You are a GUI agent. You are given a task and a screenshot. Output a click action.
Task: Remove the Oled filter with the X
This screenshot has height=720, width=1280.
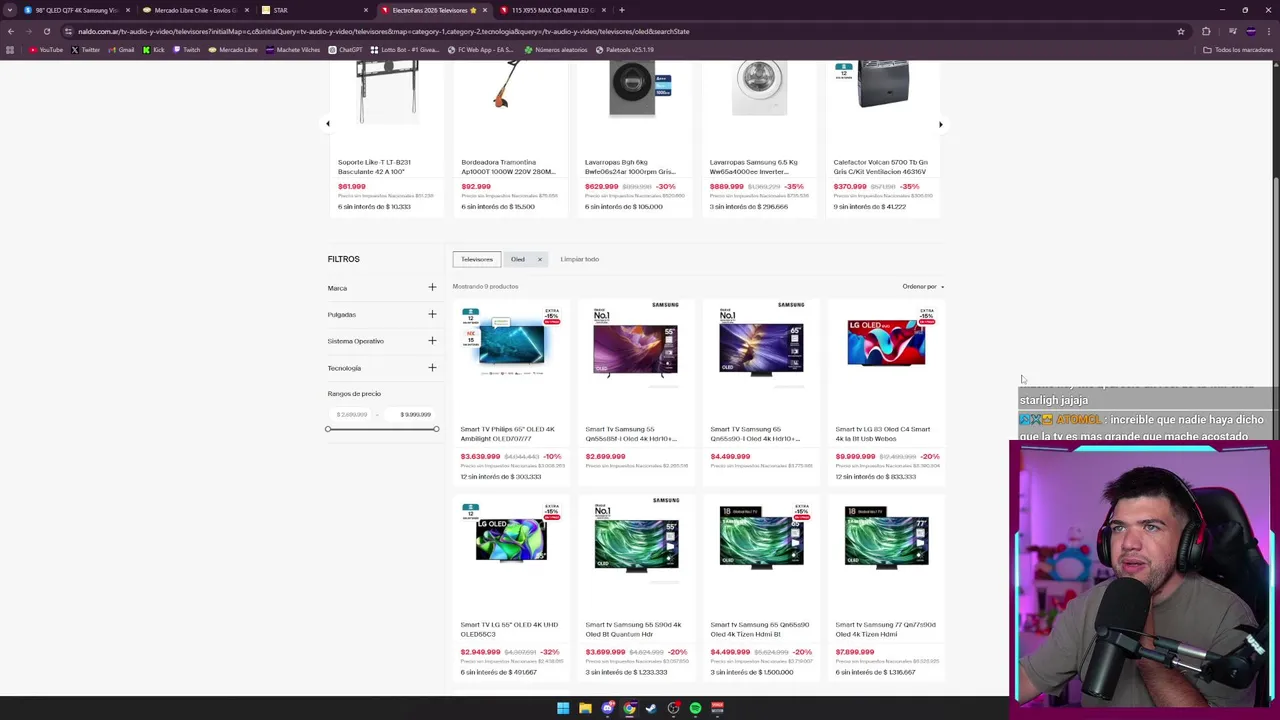pos(539,260)
